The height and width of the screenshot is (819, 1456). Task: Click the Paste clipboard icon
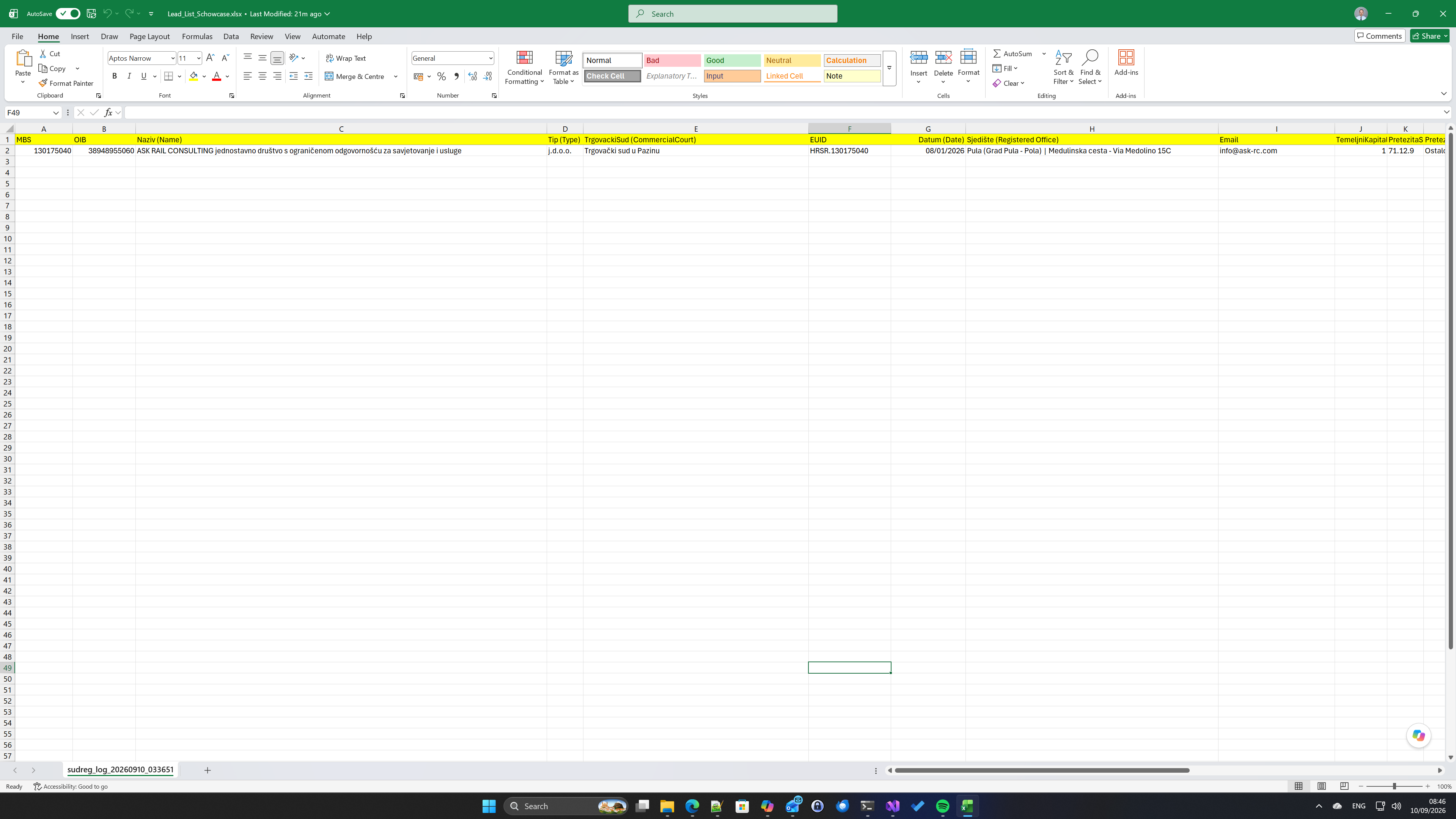(x=23, y=58)
